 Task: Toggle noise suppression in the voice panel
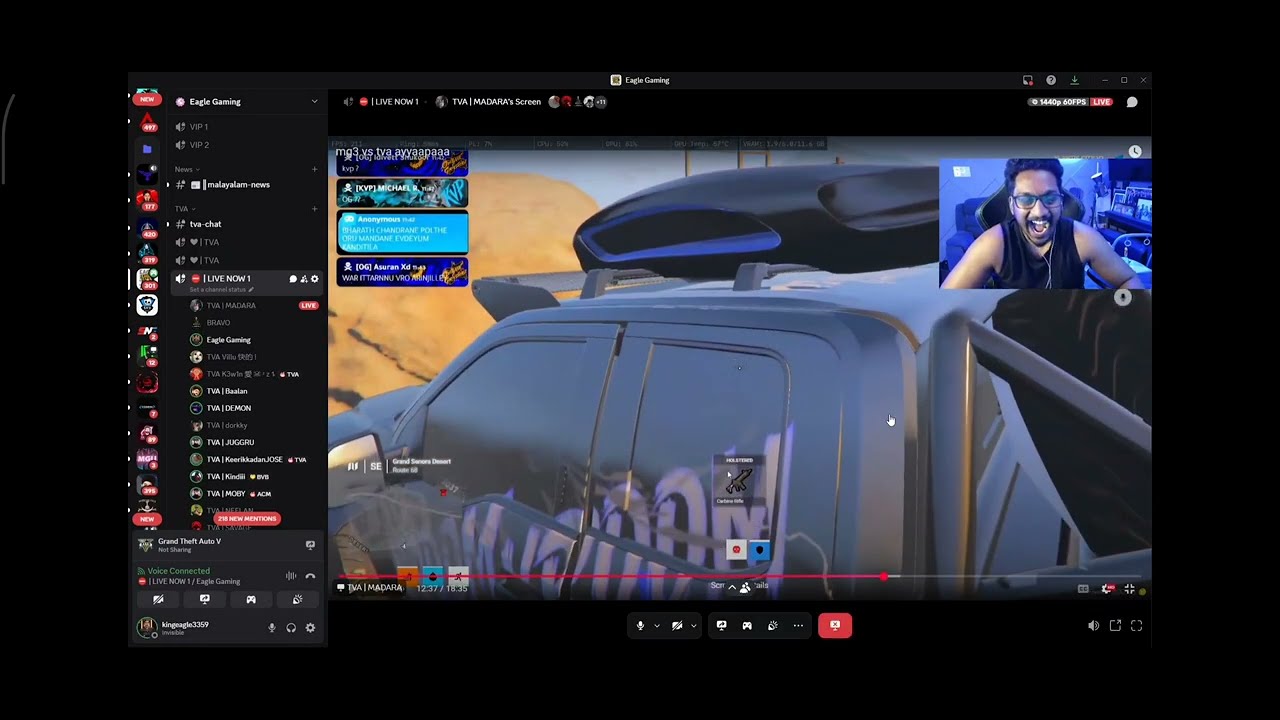coord(291,576)
